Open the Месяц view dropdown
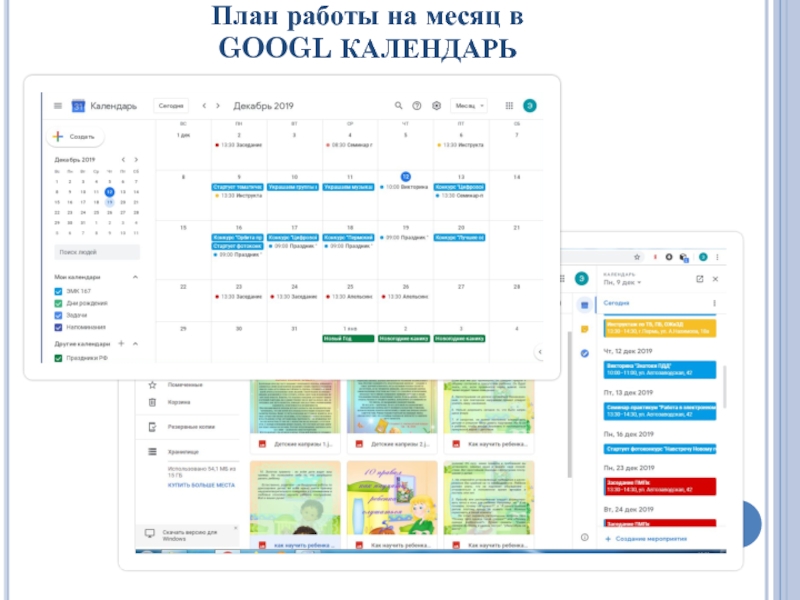The image size is (800, 600). (x=469, y=105)
